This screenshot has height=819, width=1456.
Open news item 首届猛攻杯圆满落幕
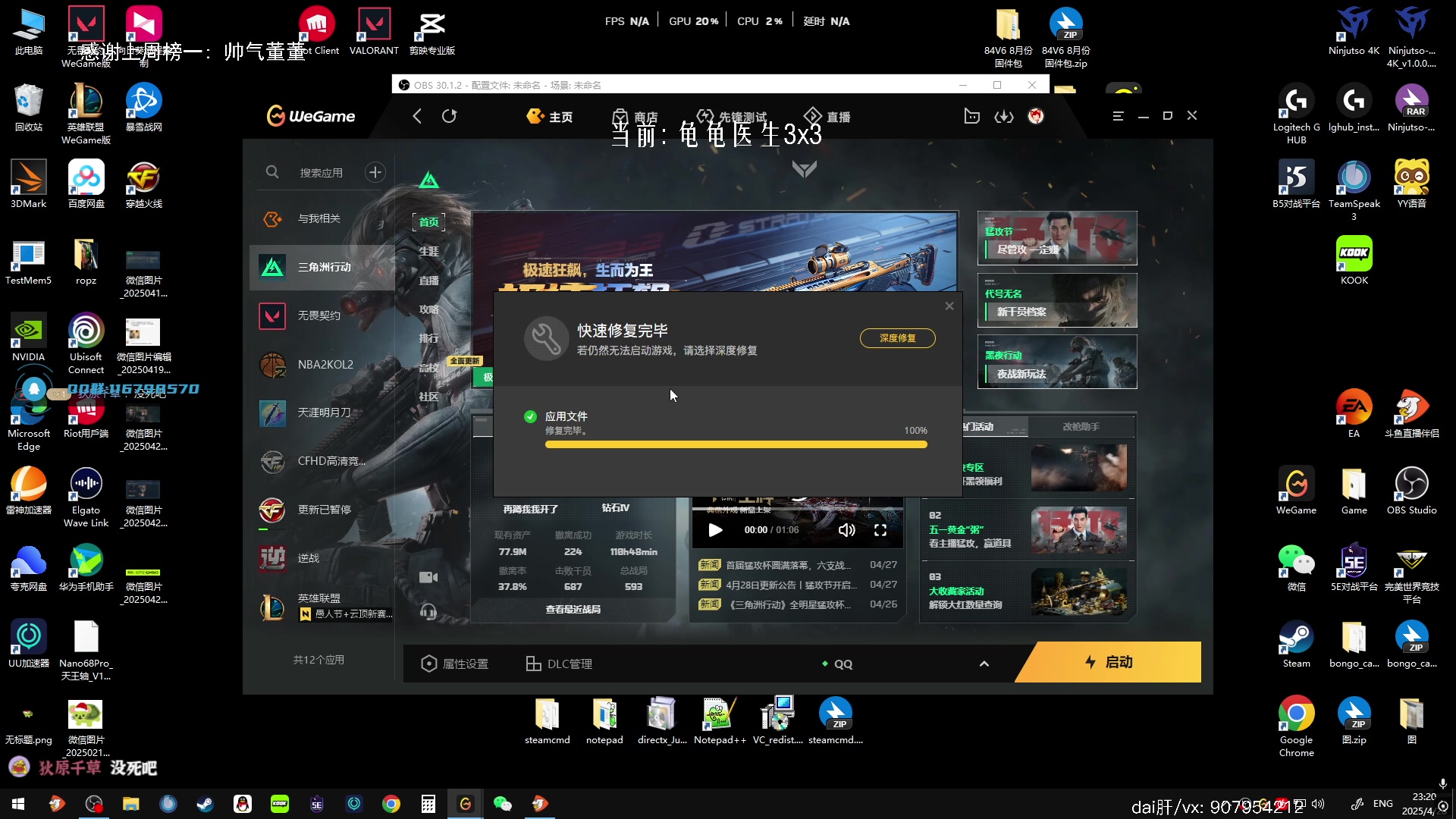789,565
